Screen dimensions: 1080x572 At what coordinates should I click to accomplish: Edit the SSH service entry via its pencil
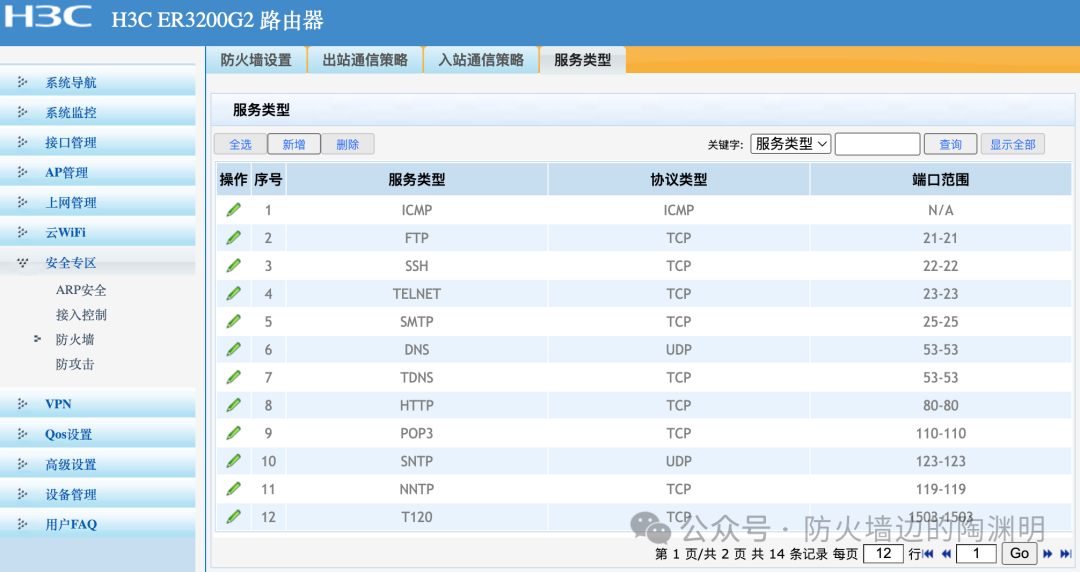click(x=233, y=266)
